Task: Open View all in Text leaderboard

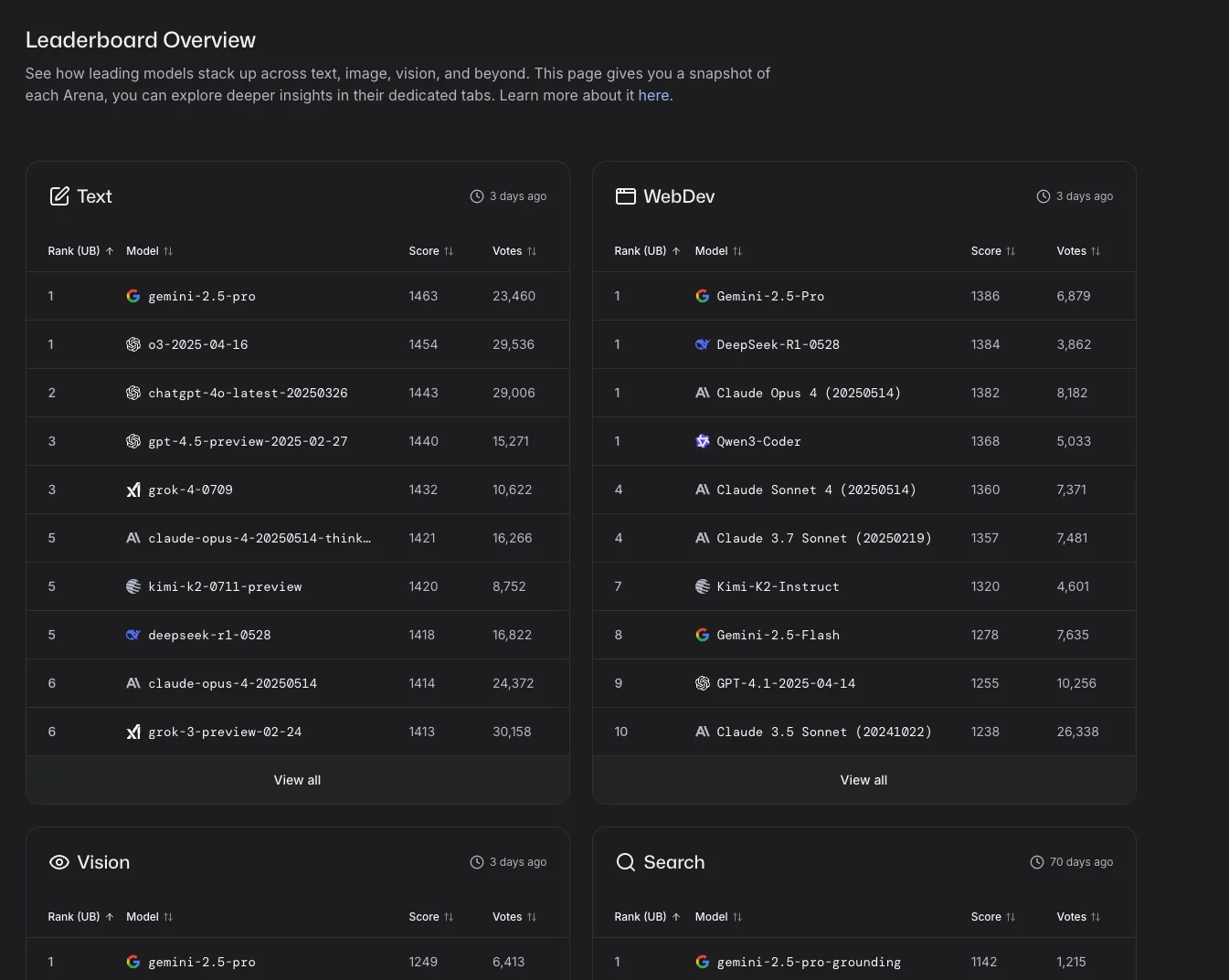Action: pyautogui.click(x=297, y=780)
